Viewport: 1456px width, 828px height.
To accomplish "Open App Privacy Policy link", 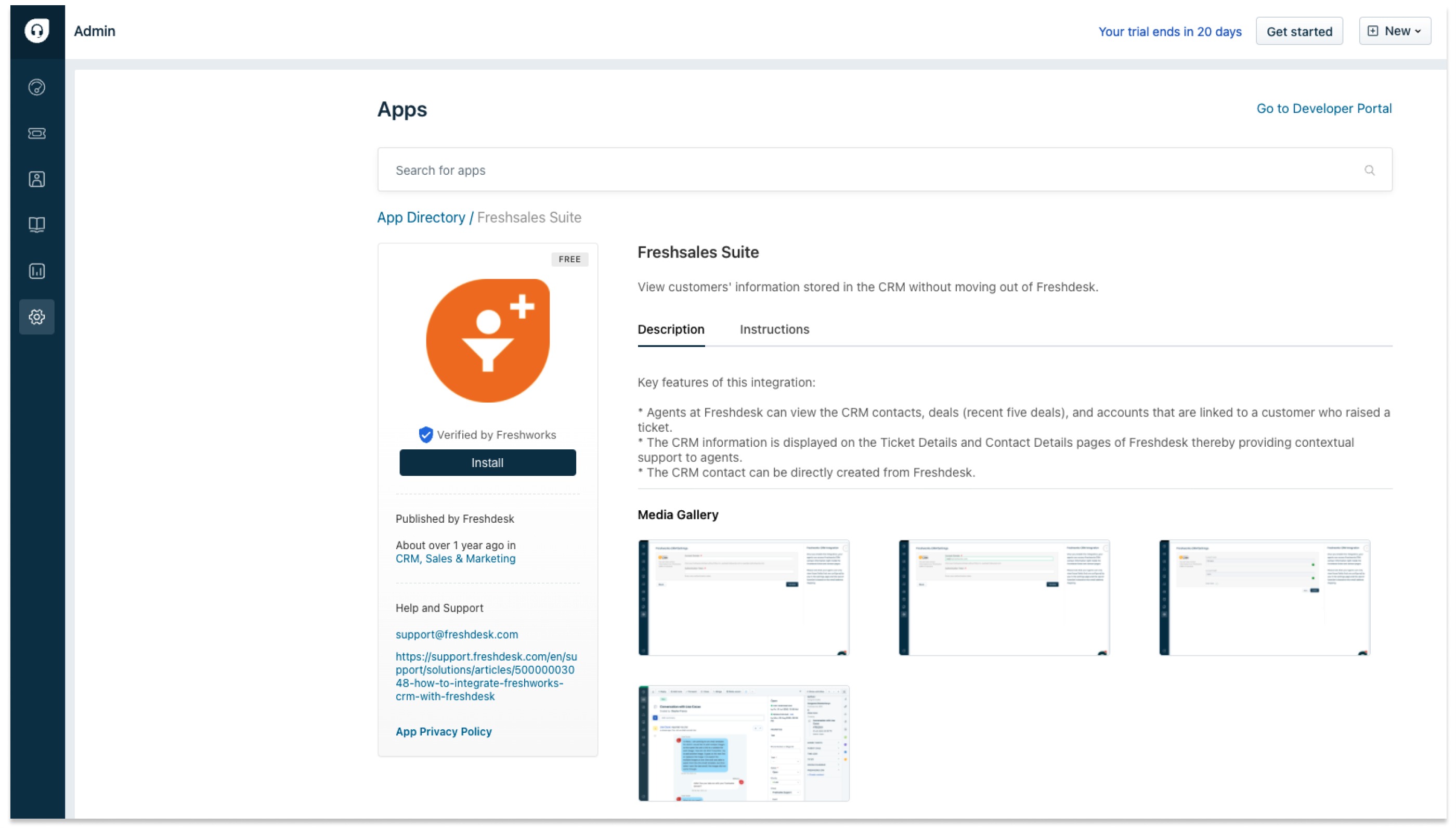I will [x=444, y=731].
